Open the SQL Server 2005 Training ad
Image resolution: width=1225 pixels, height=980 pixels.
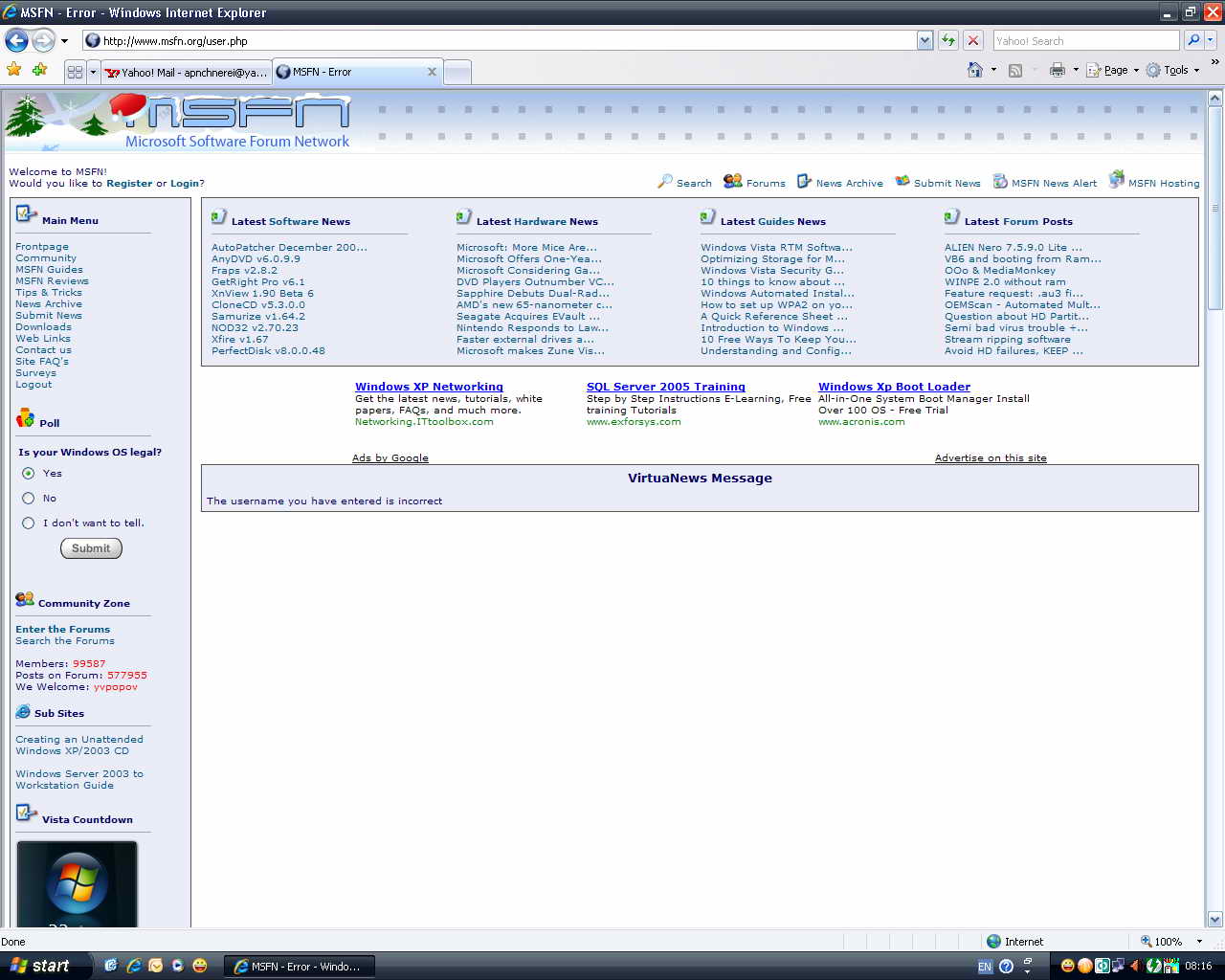(666, 387)
